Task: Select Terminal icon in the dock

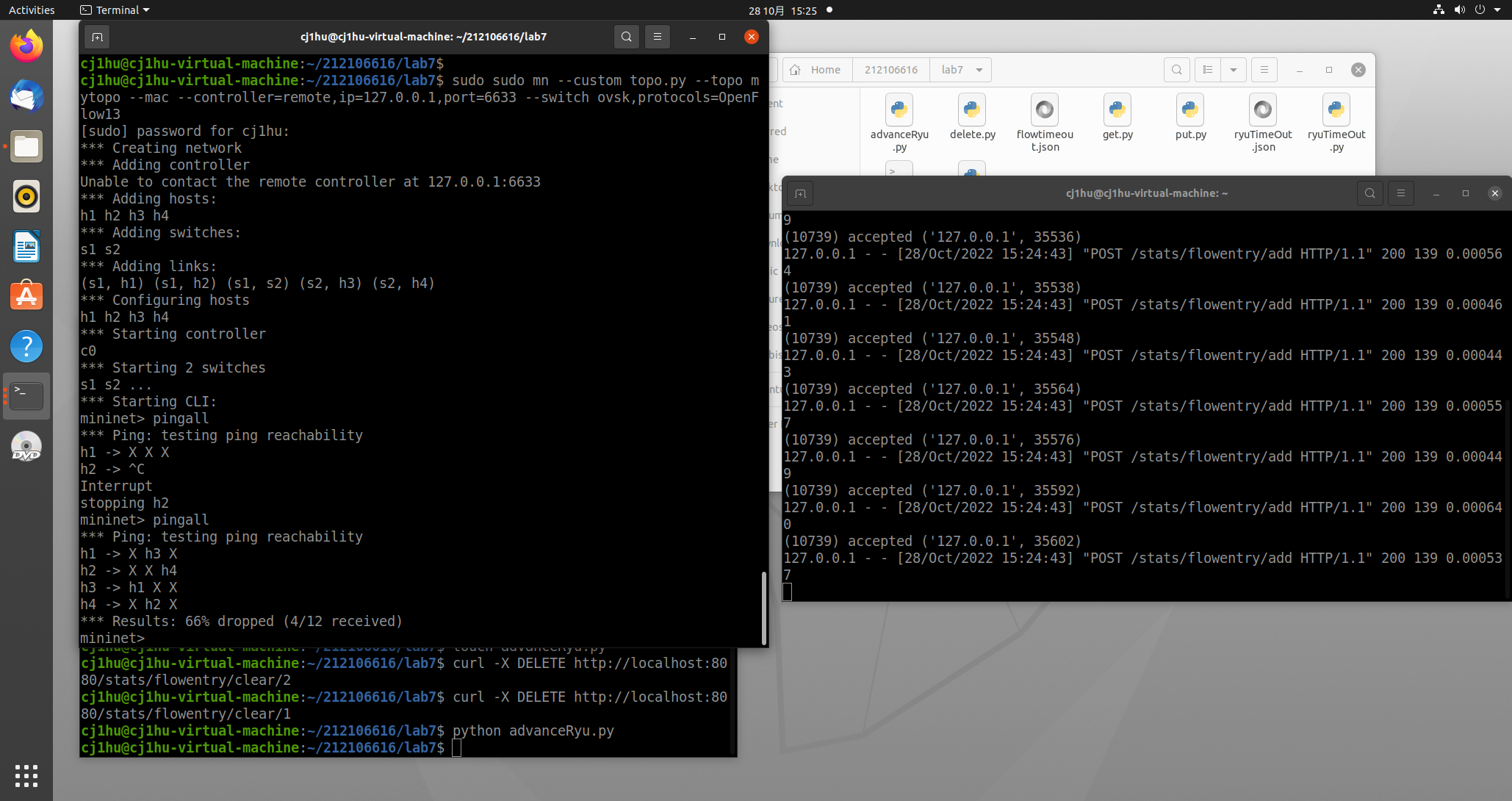Action: (x=26, y=396)
